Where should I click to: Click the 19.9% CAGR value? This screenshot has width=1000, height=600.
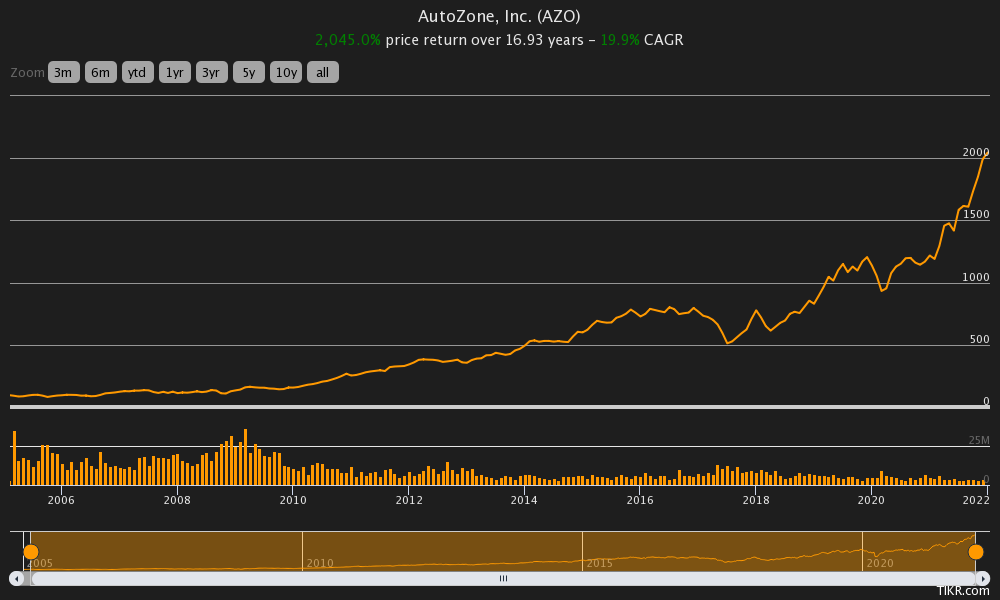pos(620,40)
